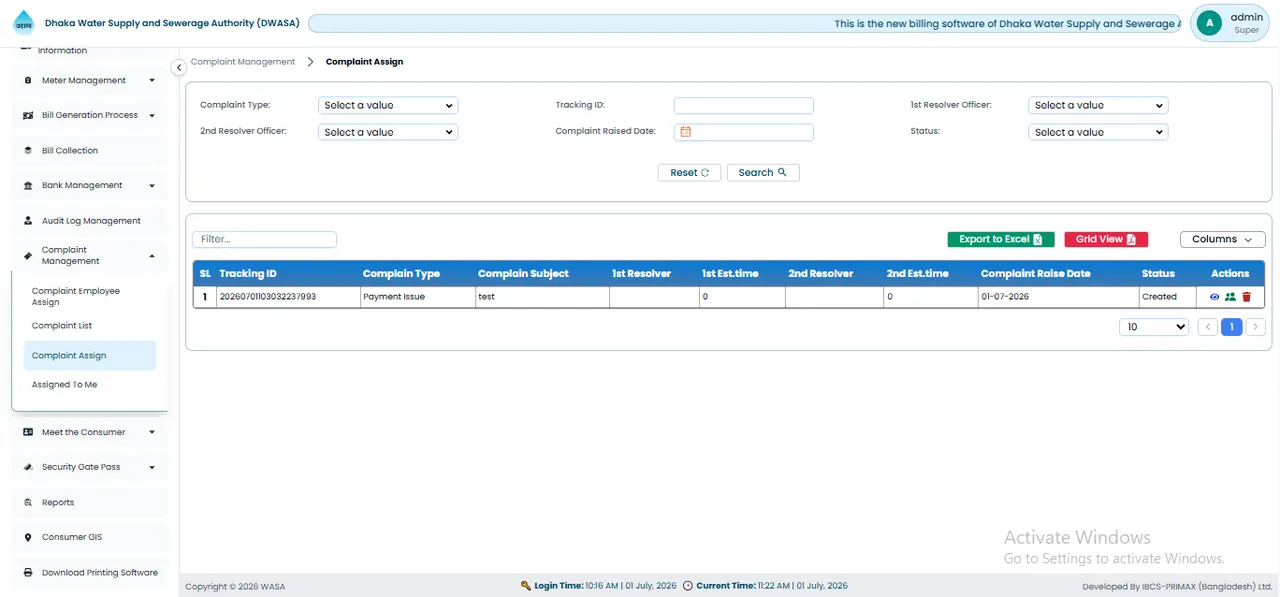Delete the complaint with the red trash icon
Viewport: 1280px width, 597px height.
[1246, 297]
